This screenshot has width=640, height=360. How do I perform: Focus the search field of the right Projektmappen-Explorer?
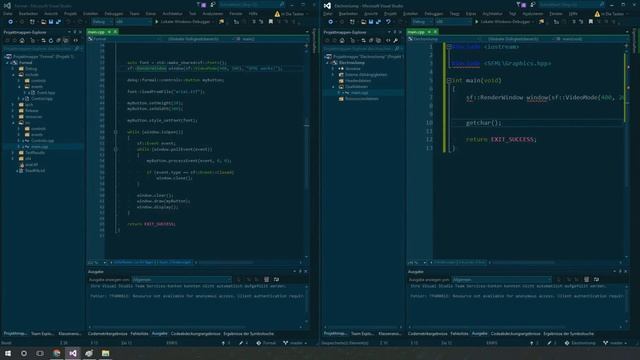pyautogui.click(x=362, y=48)
